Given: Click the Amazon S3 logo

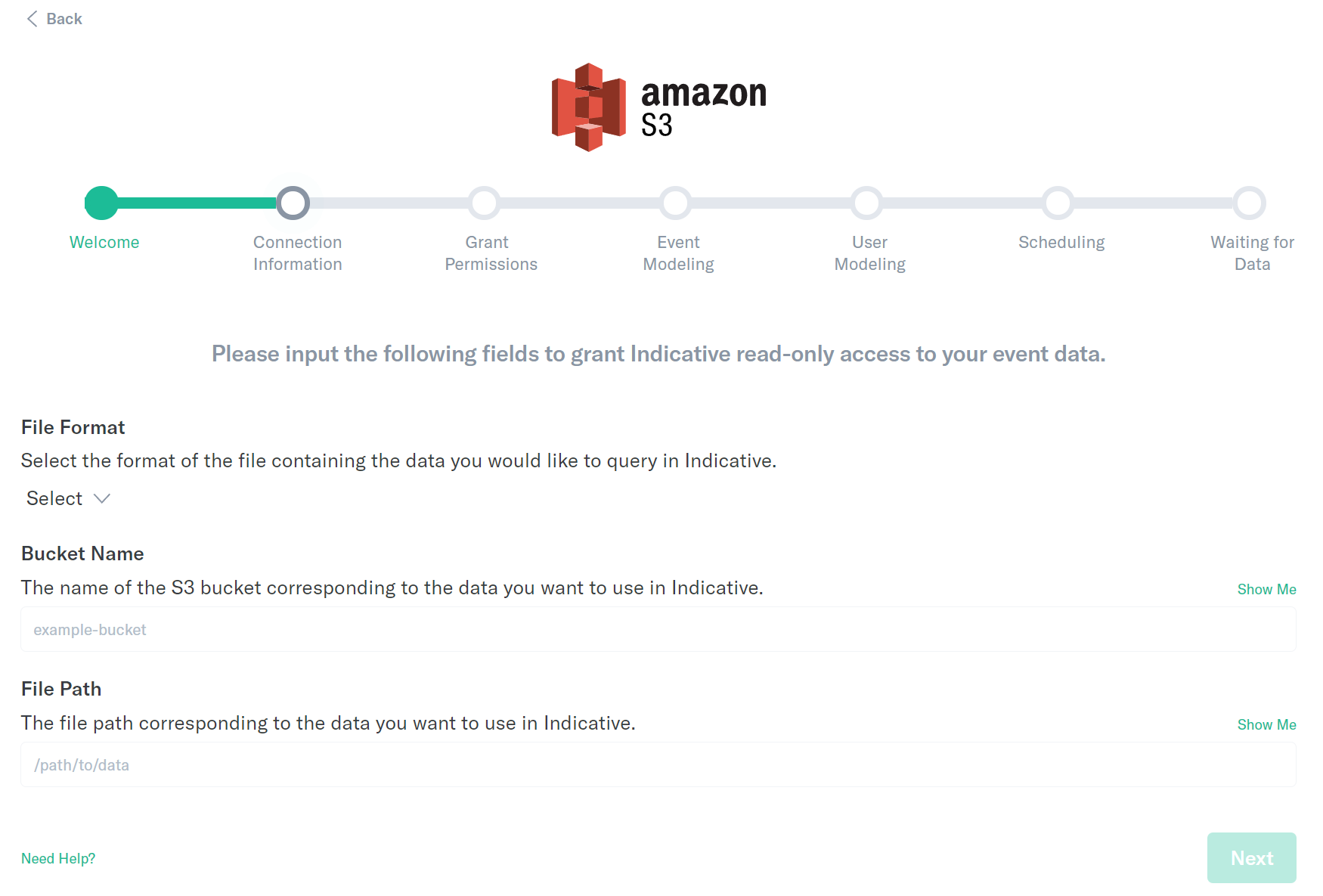Looking at the screenshot, I should [x=658, y=107].
